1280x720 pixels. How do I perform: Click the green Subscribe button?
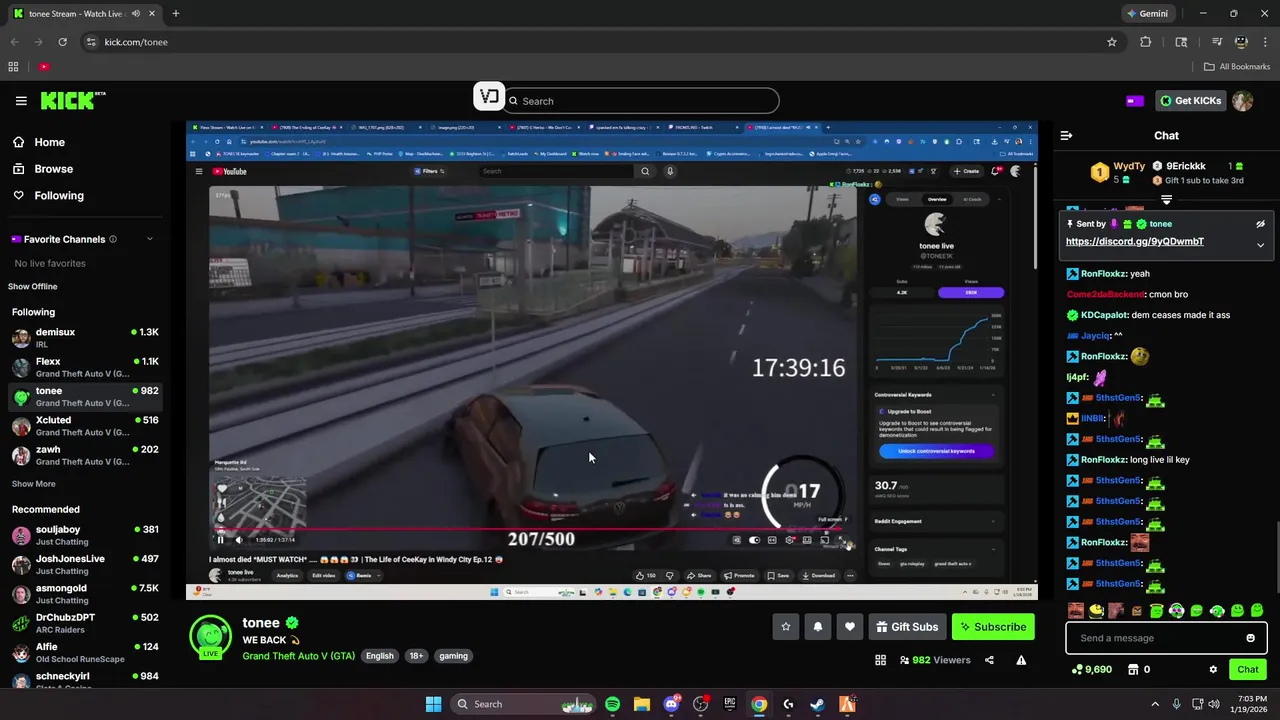click(x=993, y=627)
